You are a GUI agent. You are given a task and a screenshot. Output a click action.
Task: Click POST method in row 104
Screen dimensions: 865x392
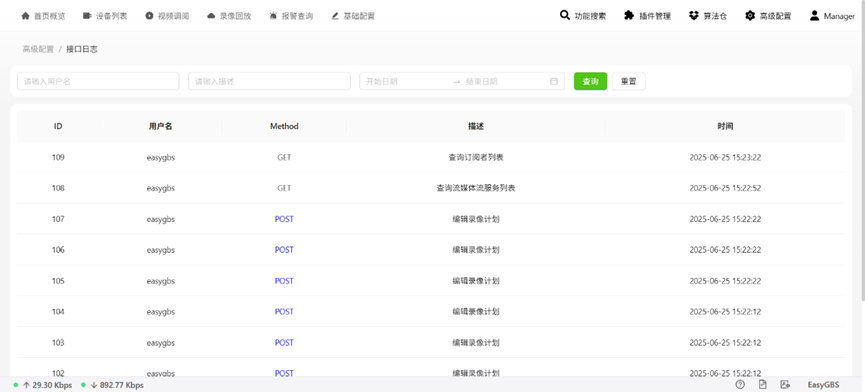(284, 312)
